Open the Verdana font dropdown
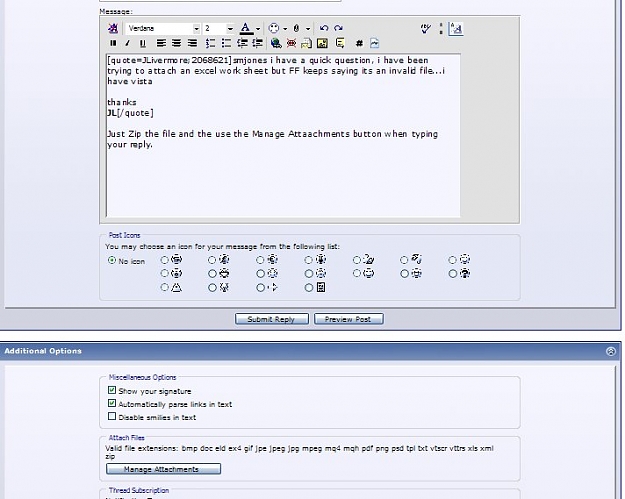625x499 pixels. (x=163, y=28)
